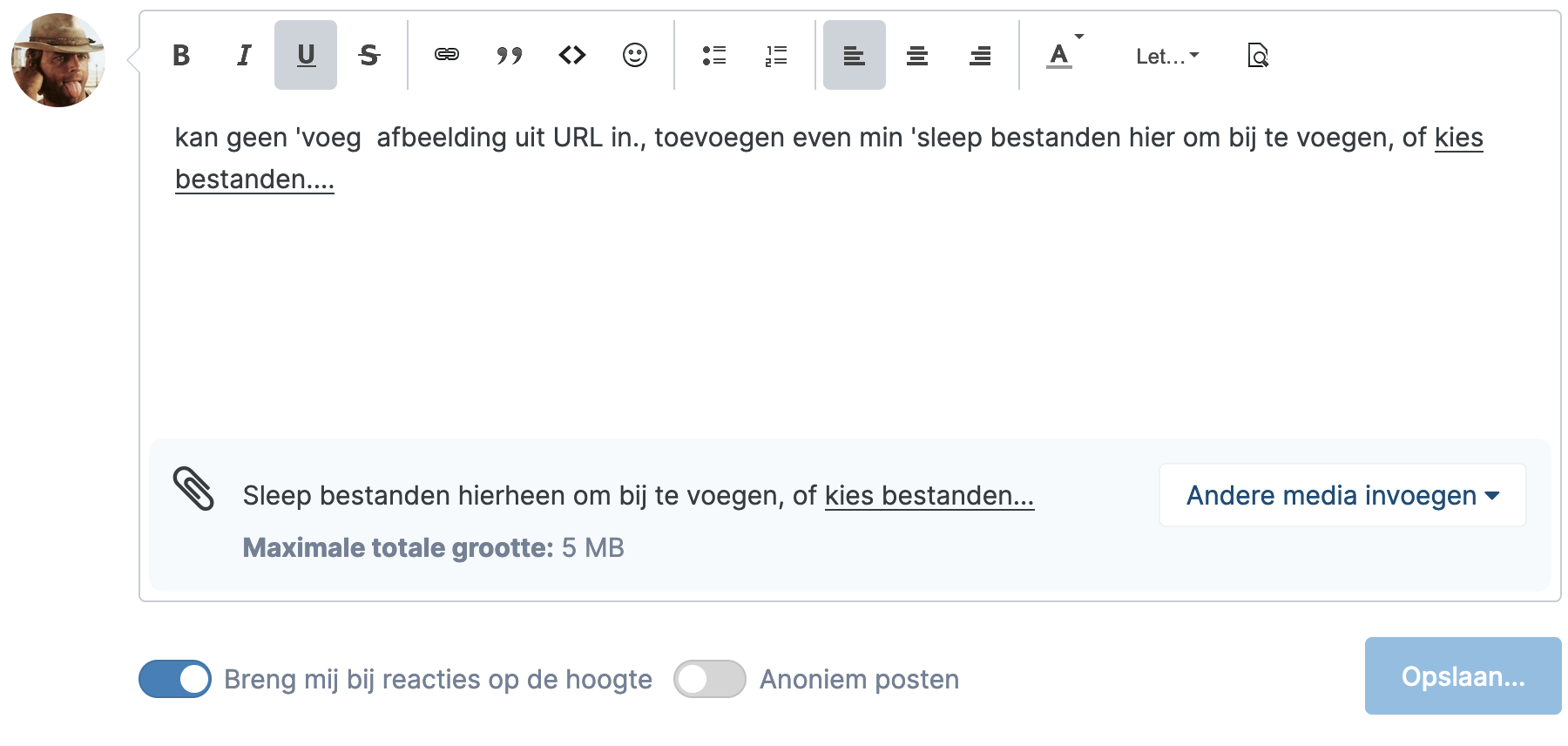This screenshot has width=1568, height=746.
Task: Insert a hyperlink with the link icon
Action: 447,55
